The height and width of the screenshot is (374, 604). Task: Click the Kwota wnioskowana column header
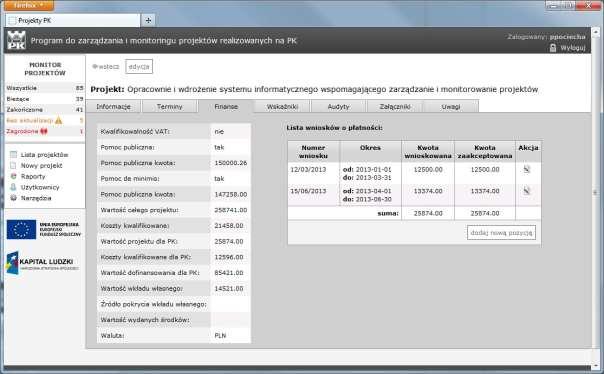428,152
